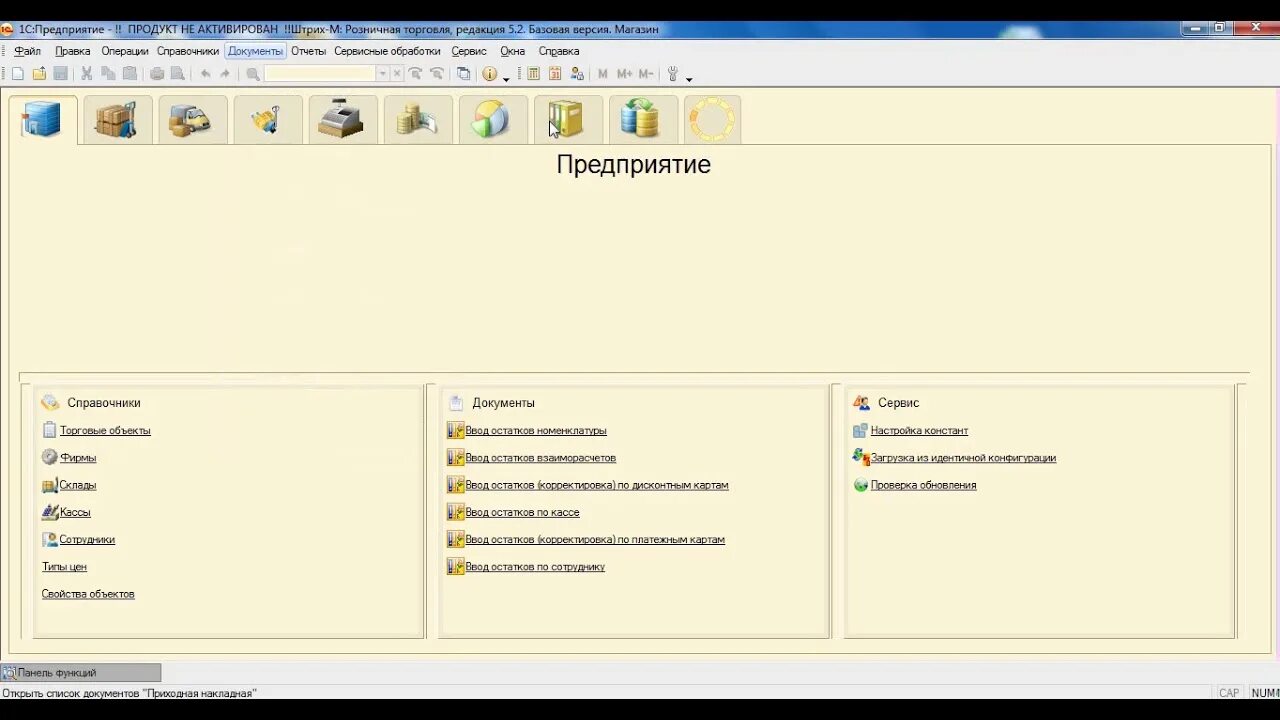Switch to Панель функций window tab
This screenshot has width=1280, height=720.
[81, 673]
